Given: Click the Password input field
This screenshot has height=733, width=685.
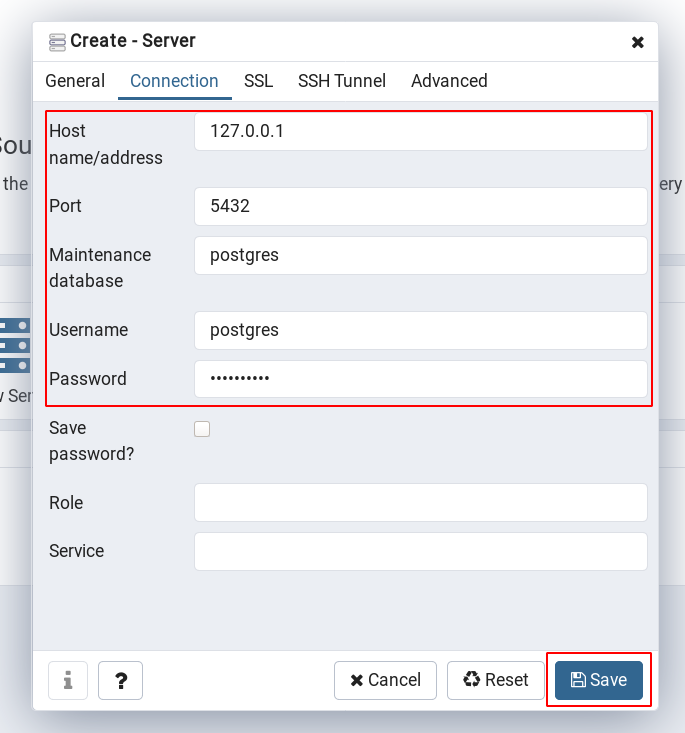Looking at the screenshot, I should [421, 379].
